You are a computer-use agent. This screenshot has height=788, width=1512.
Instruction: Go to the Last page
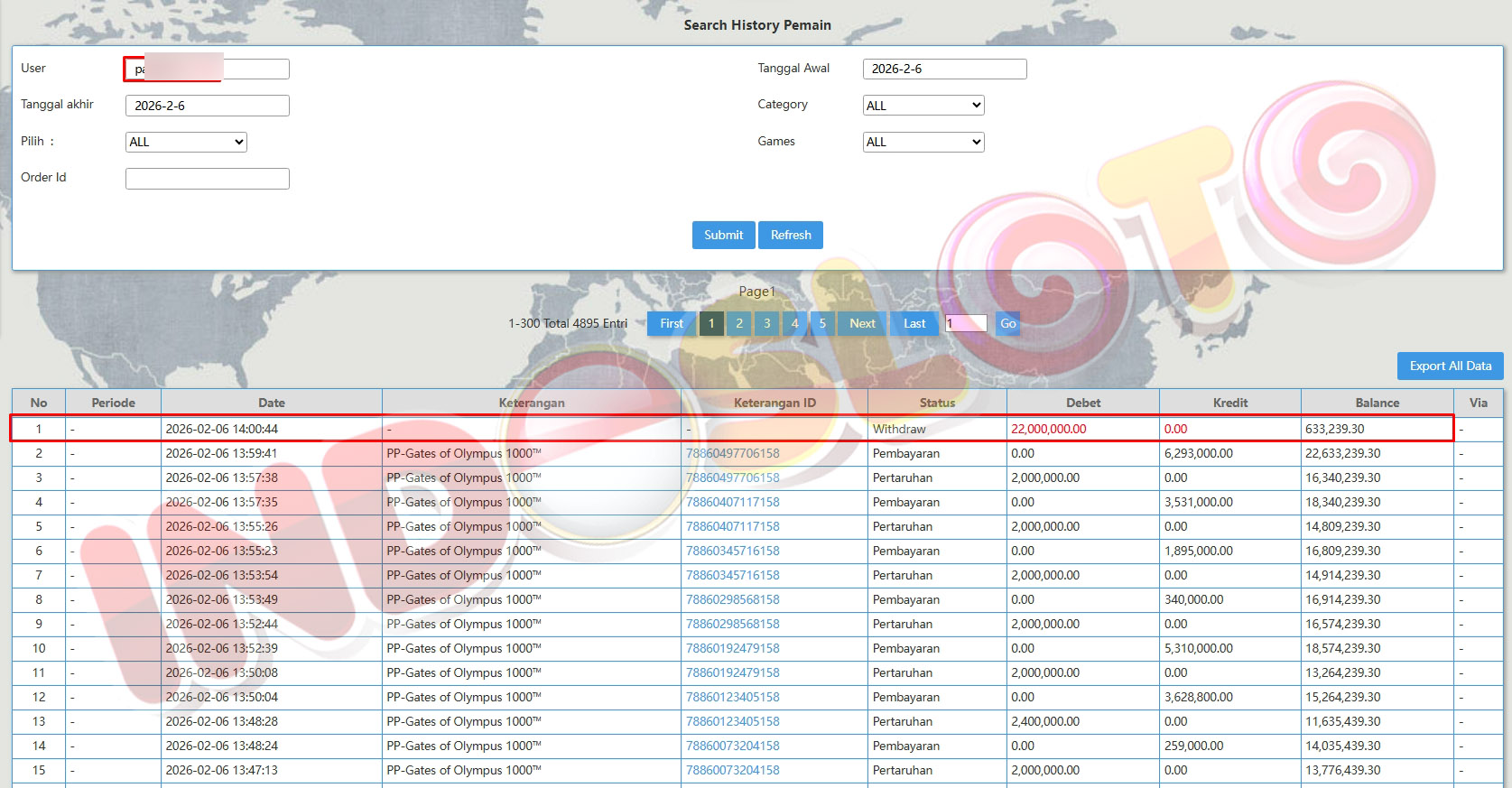coord(914,323)
